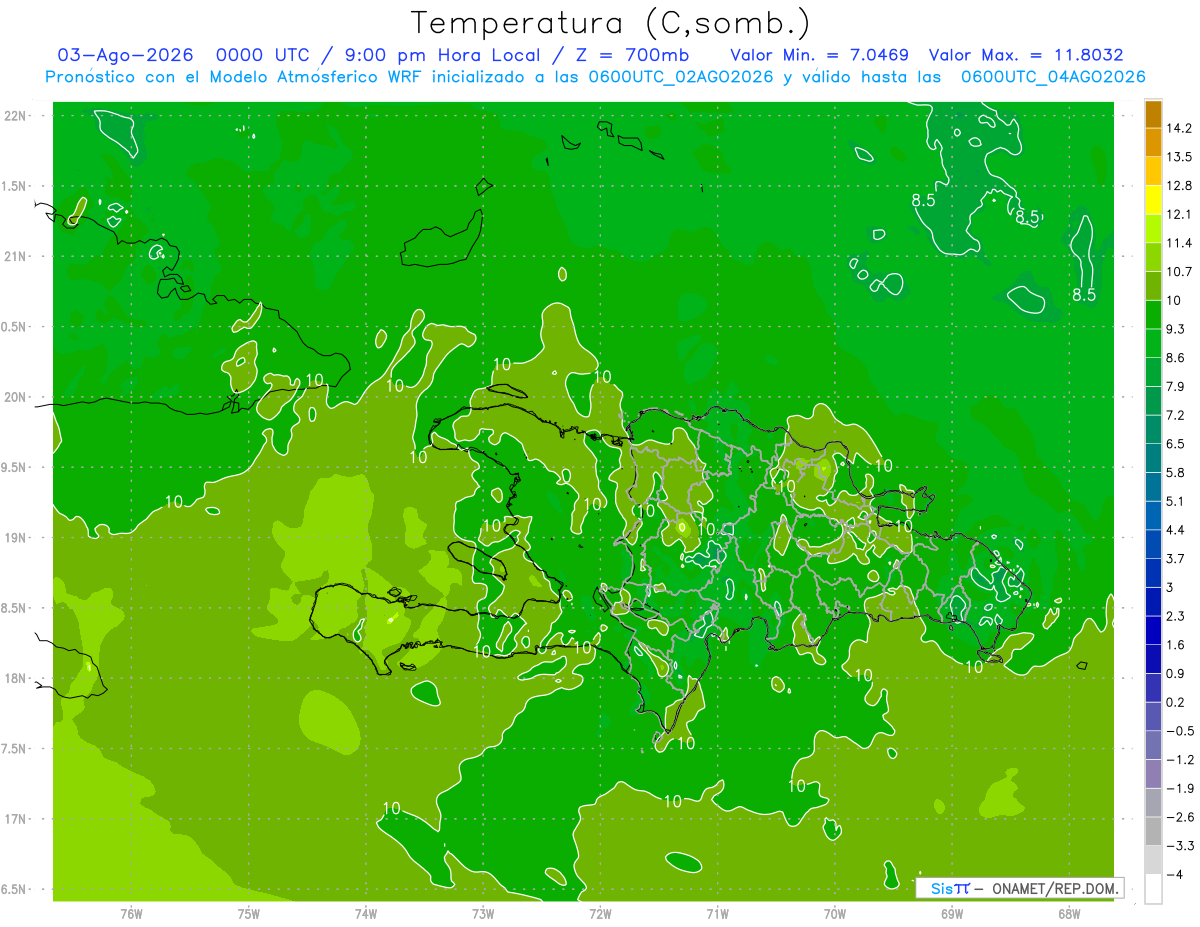Select purple legend swatch between -1.2 and -1.9
Image resolution: width=1200 pixels, height=927 pixels.
click(1153, 774)
